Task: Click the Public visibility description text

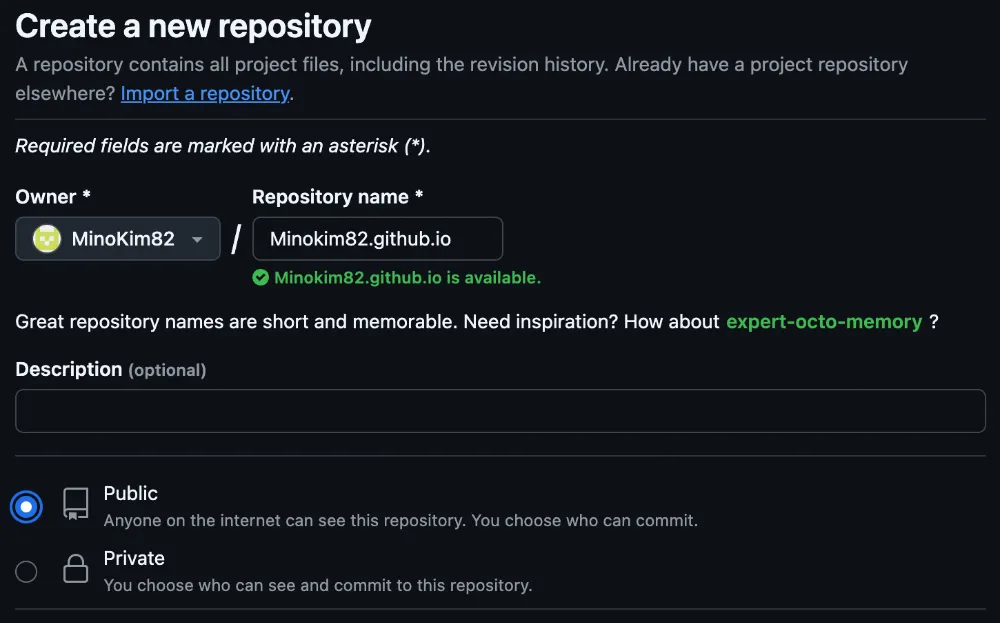Action: click(x=401, y=520)
